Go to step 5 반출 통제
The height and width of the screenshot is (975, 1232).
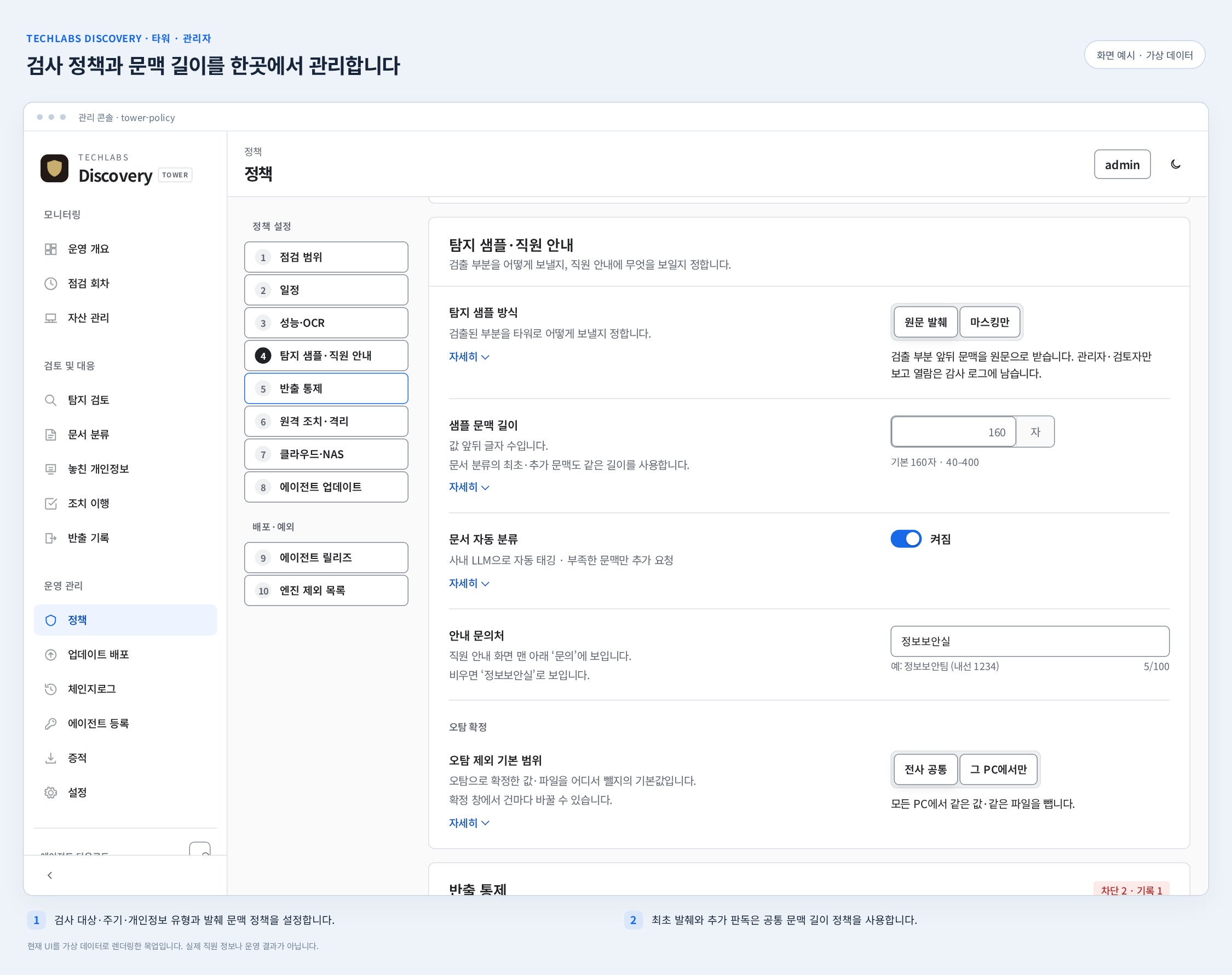pyautogui.click(x=326, y=388)
